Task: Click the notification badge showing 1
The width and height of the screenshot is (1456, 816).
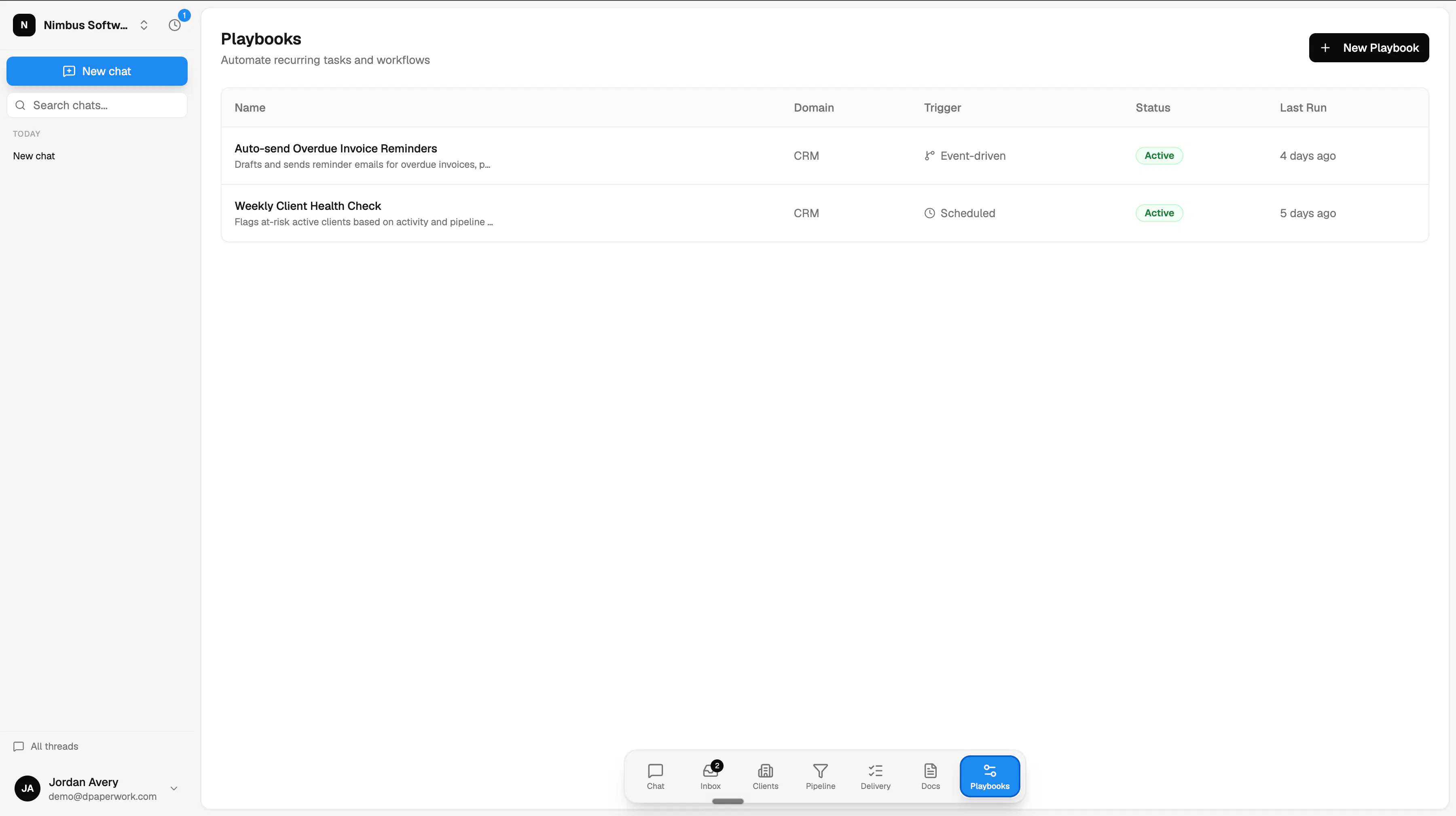Action: 184,15
